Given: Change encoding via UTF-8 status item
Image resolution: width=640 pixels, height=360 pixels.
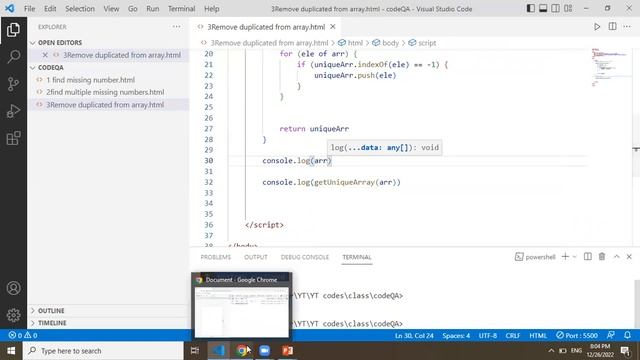Looking at the screenshot, I should (x=488, y=336).
